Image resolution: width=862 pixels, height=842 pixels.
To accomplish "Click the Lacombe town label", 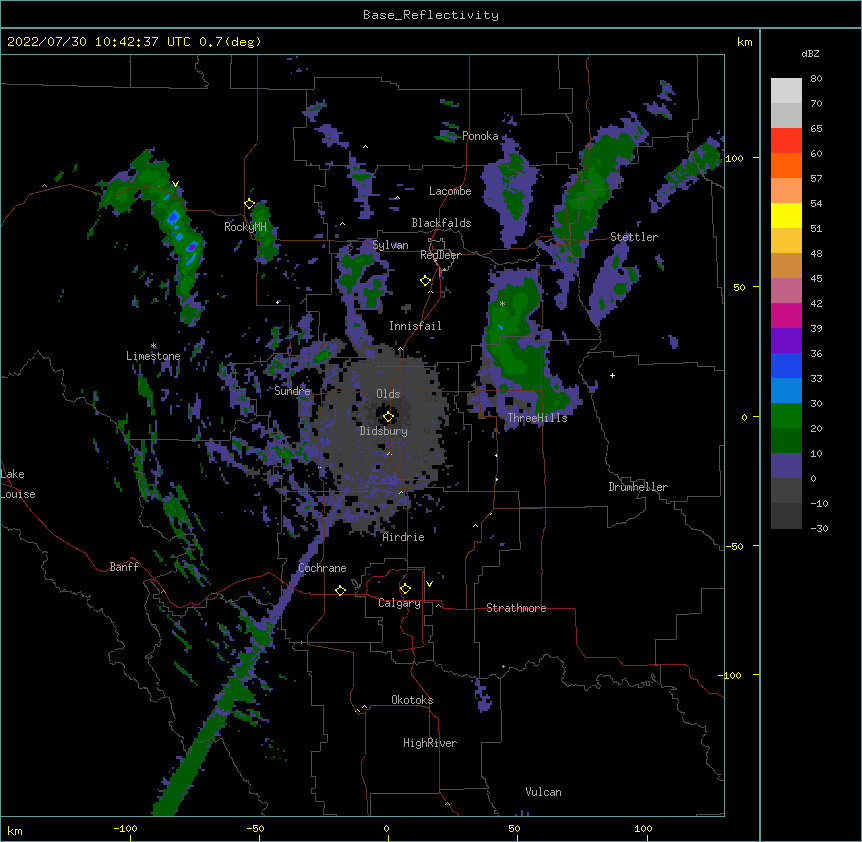I will pyautogui.click(x=450, y=191).
